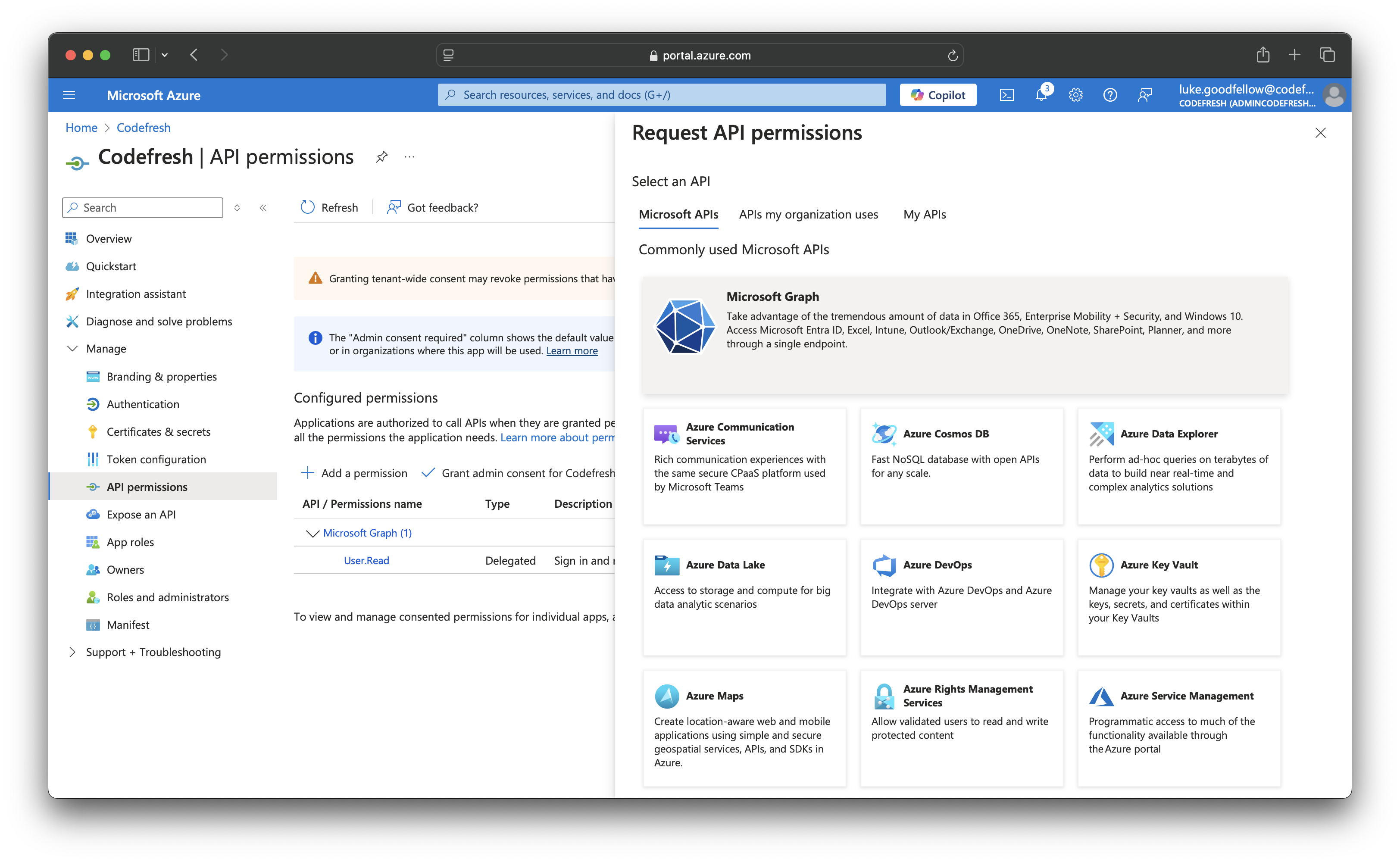
Task: Select the Microsoft Graph API card
Action: (x=965, y=334)
